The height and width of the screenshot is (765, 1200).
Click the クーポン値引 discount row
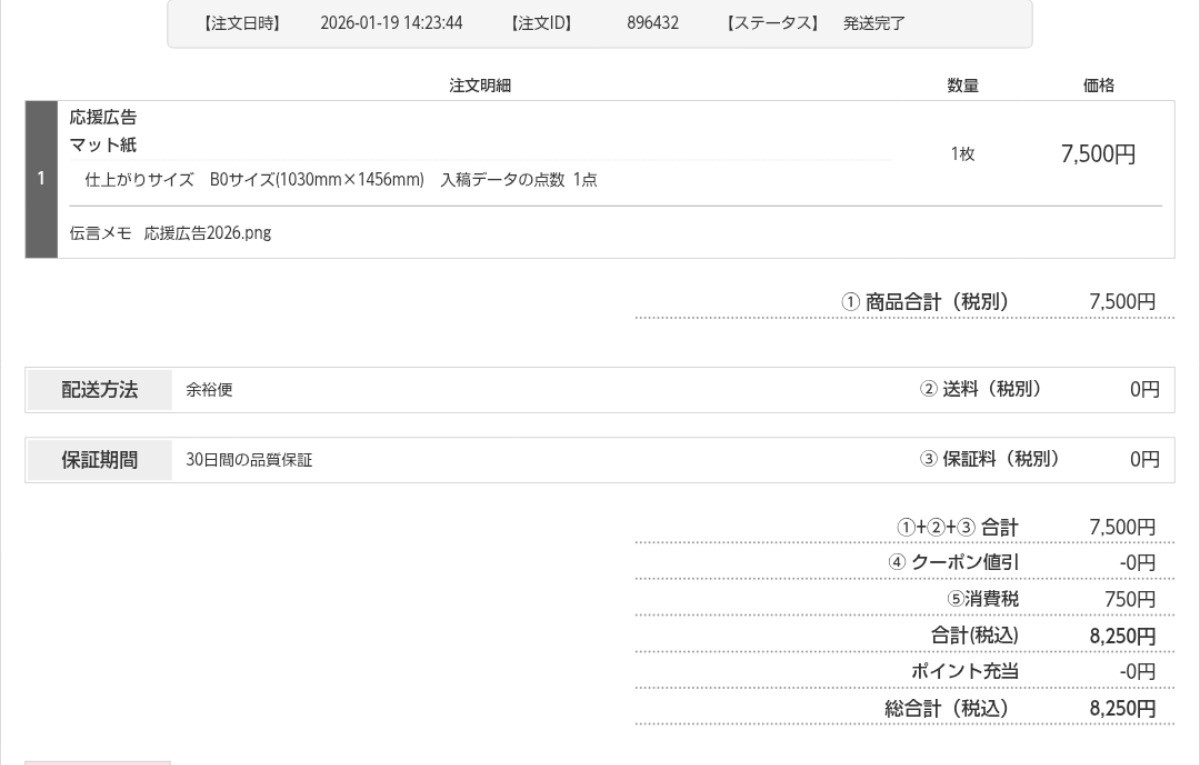964,562
